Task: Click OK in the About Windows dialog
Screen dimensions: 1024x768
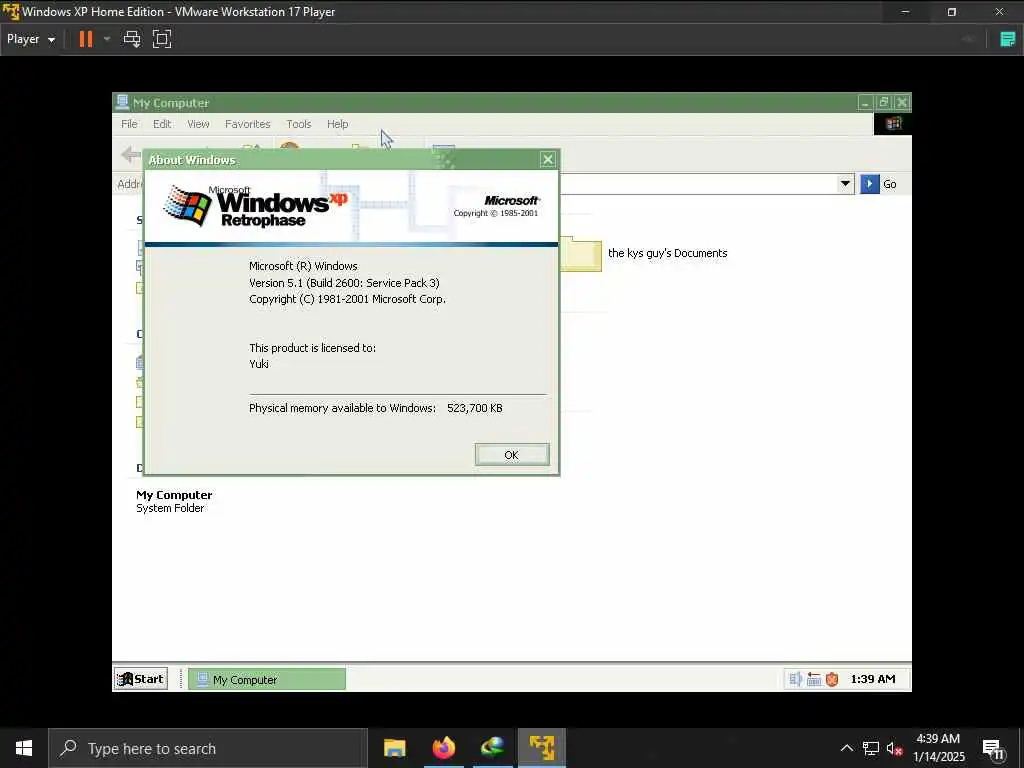Action: [x=511, y=455]
